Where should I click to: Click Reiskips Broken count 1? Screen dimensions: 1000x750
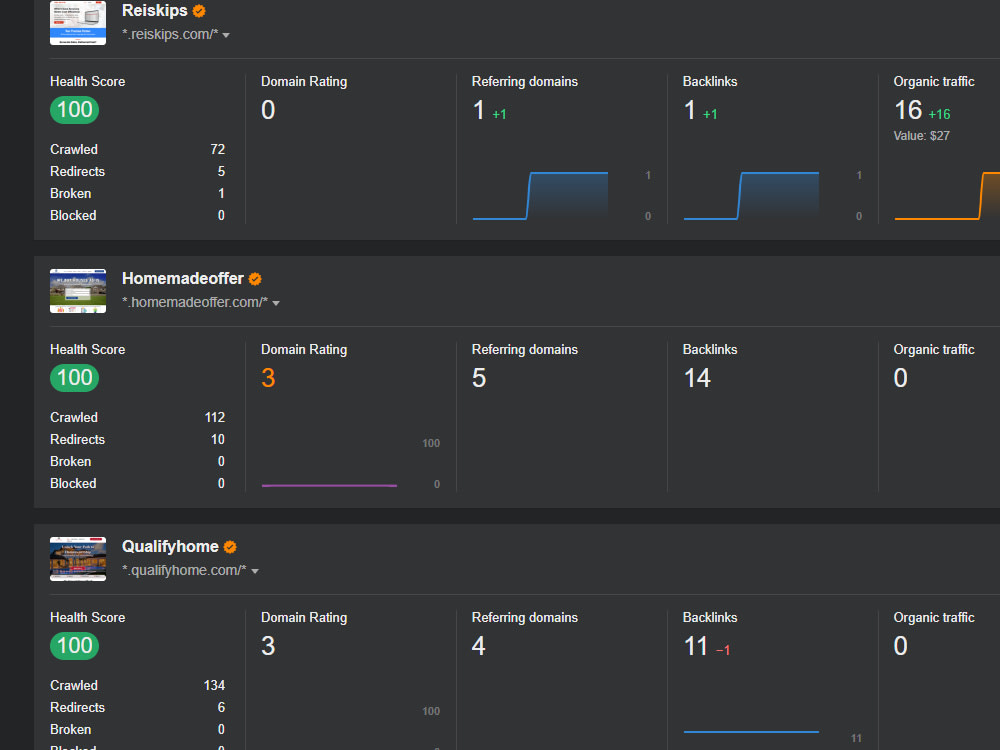221,193
